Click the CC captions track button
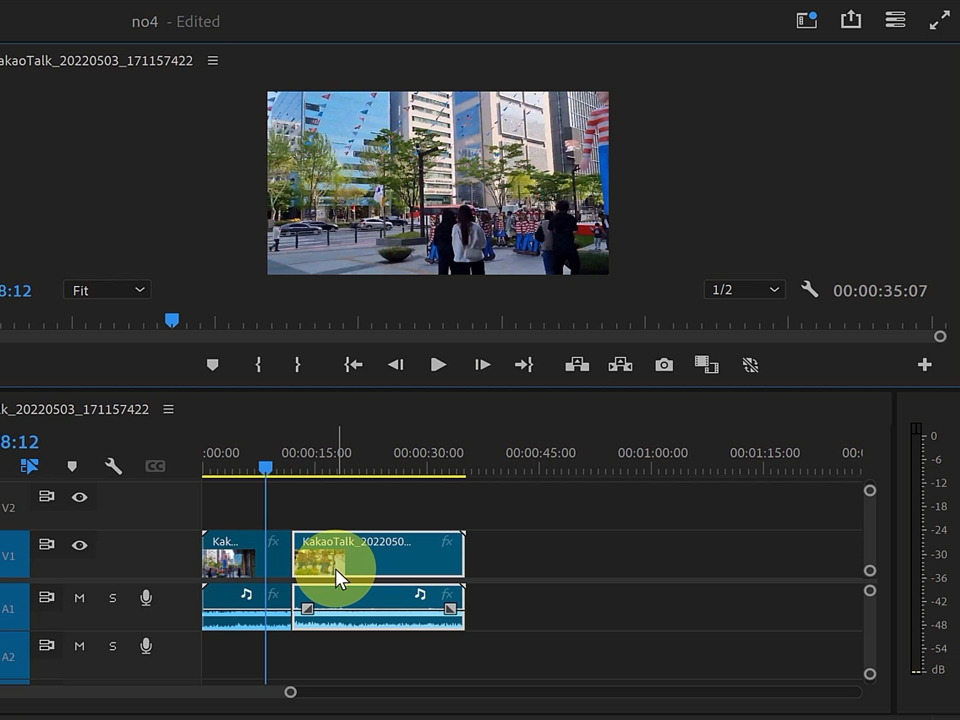Image resolution: width=960 pixels, height=720 pixels. coord(156,467)
